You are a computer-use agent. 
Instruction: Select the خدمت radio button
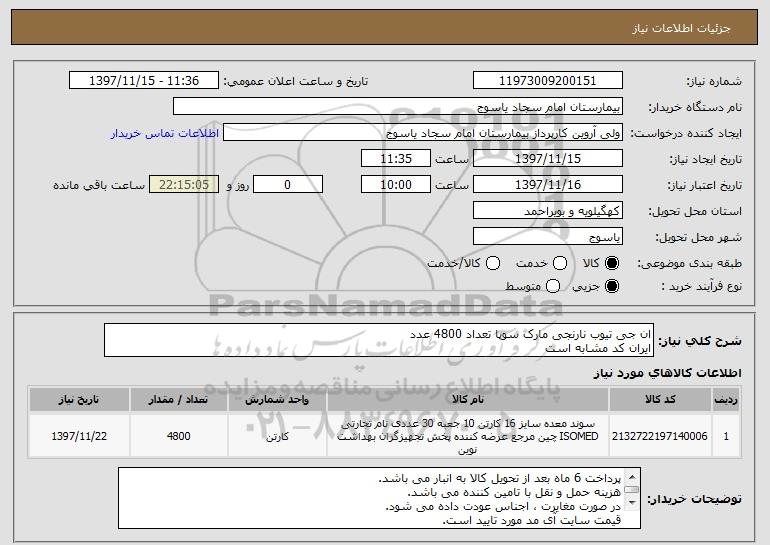point(560,263)
